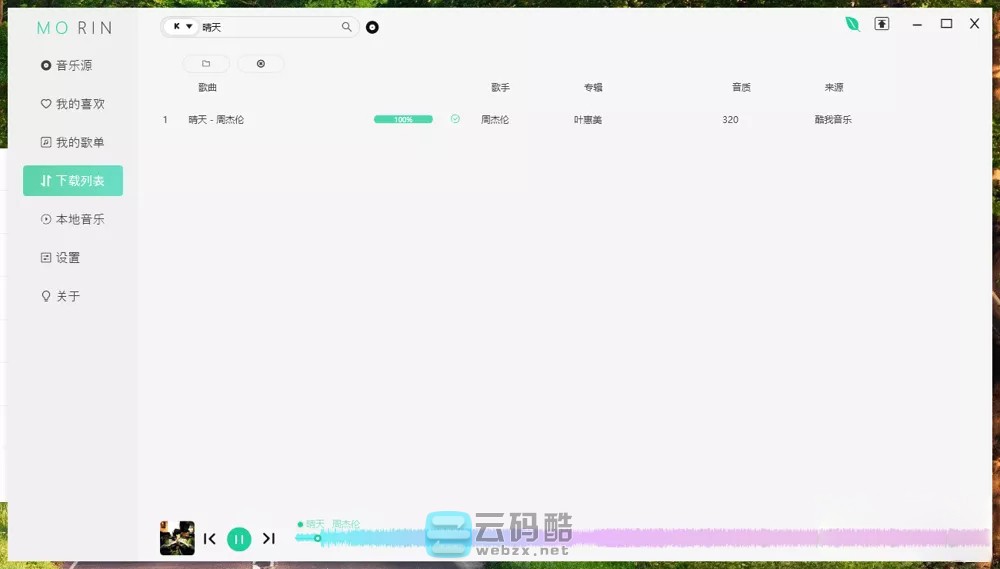Click the quality value 320
Image resolution: width=1000 pixels, height=569 pixels.
tap(730, 119)
